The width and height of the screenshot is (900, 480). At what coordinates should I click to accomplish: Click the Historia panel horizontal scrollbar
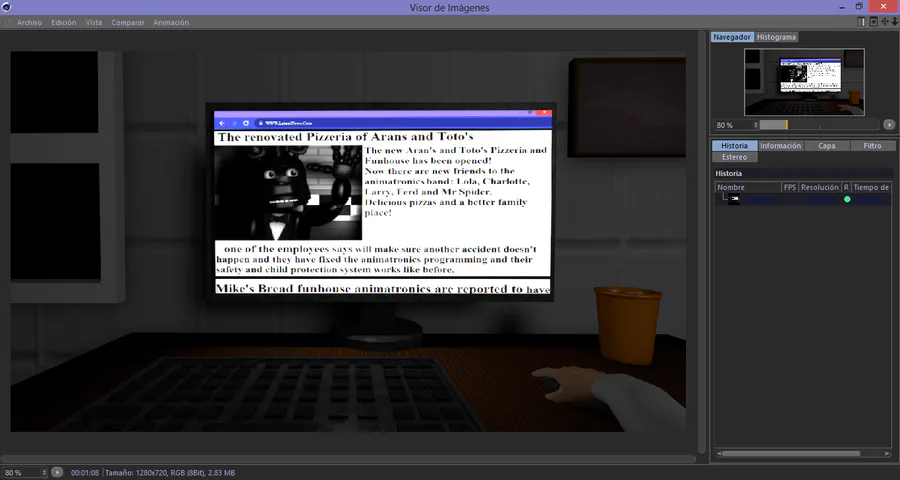pos(791,454)
